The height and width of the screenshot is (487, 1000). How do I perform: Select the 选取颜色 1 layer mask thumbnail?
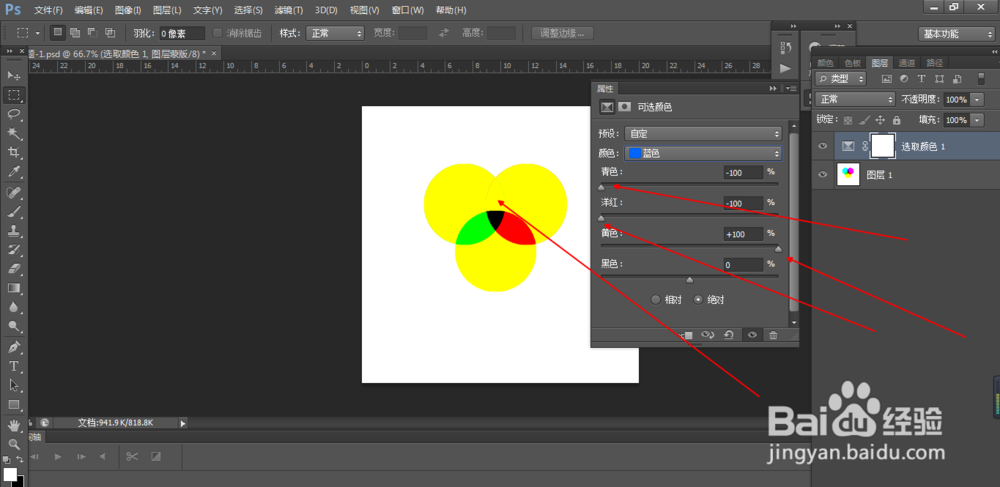tap(883, 146)
